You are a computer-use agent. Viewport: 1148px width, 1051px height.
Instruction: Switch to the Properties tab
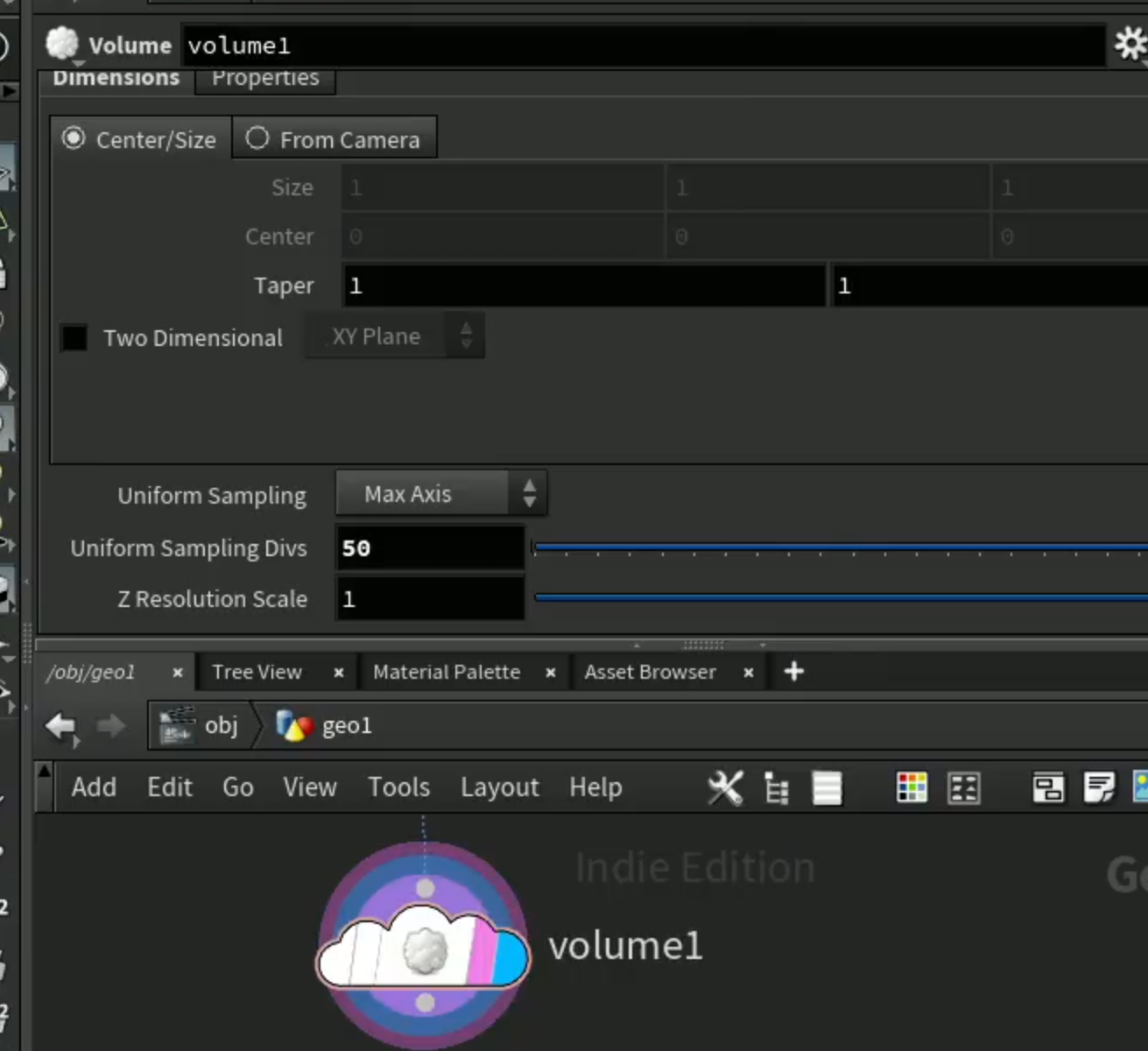tap(265, 79)
